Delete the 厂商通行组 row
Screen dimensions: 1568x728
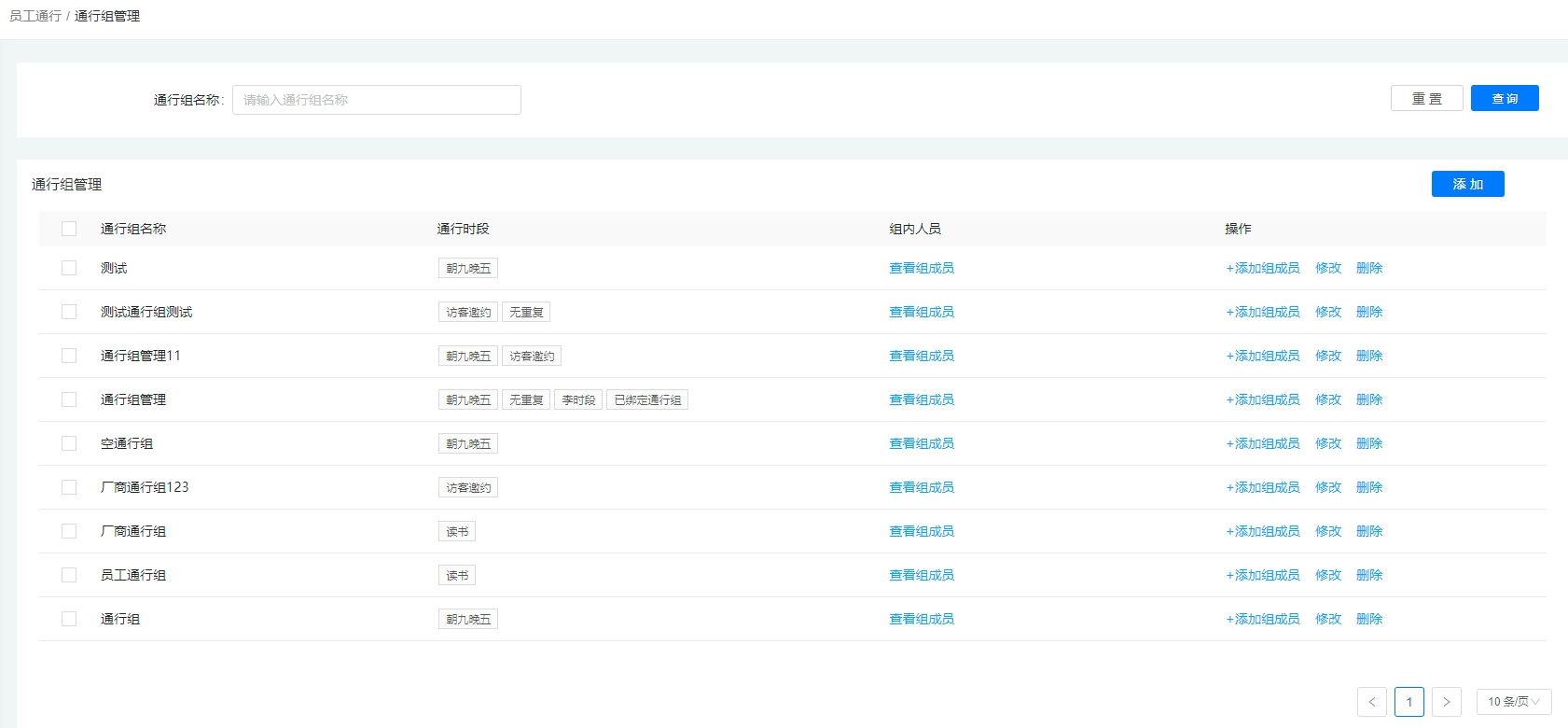click(x=1368, y=531)
